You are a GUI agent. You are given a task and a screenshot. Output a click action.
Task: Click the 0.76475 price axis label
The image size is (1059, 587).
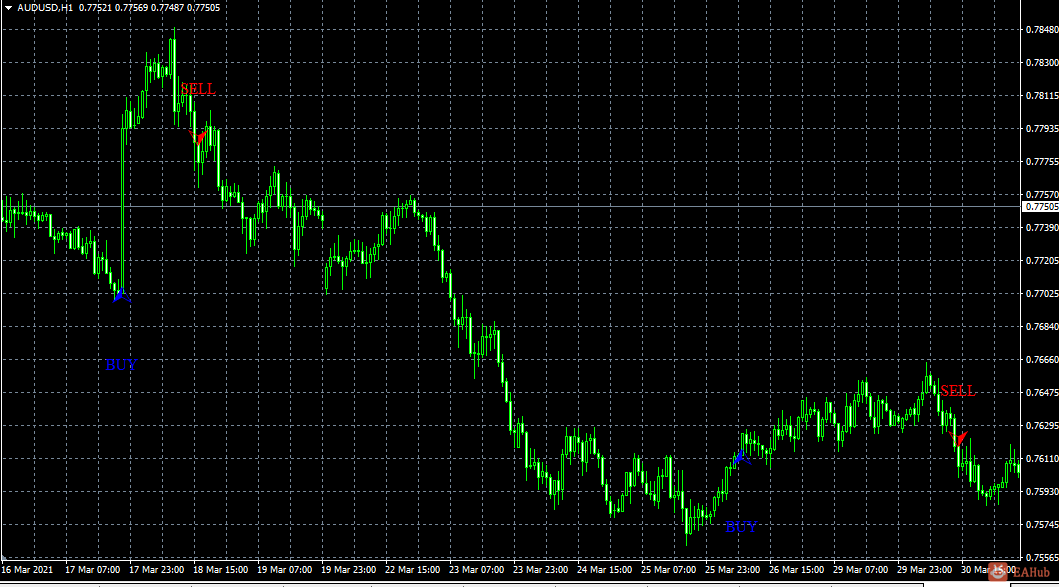(1041, 392)
